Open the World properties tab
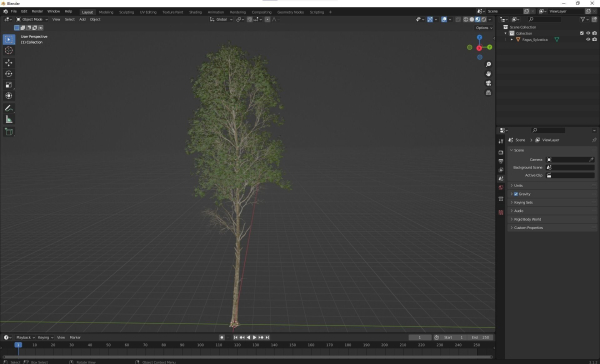 (501, 188)
